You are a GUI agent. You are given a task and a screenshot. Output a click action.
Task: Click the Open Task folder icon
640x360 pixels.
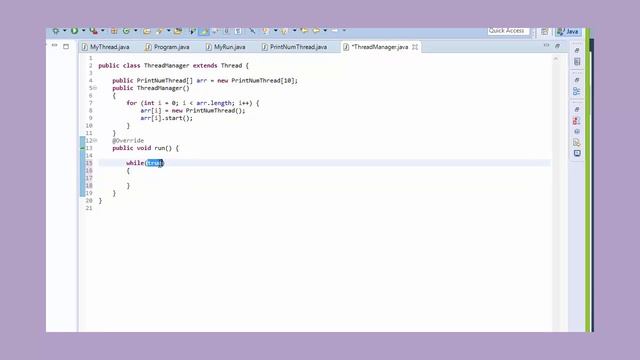[x=178, y=31]
